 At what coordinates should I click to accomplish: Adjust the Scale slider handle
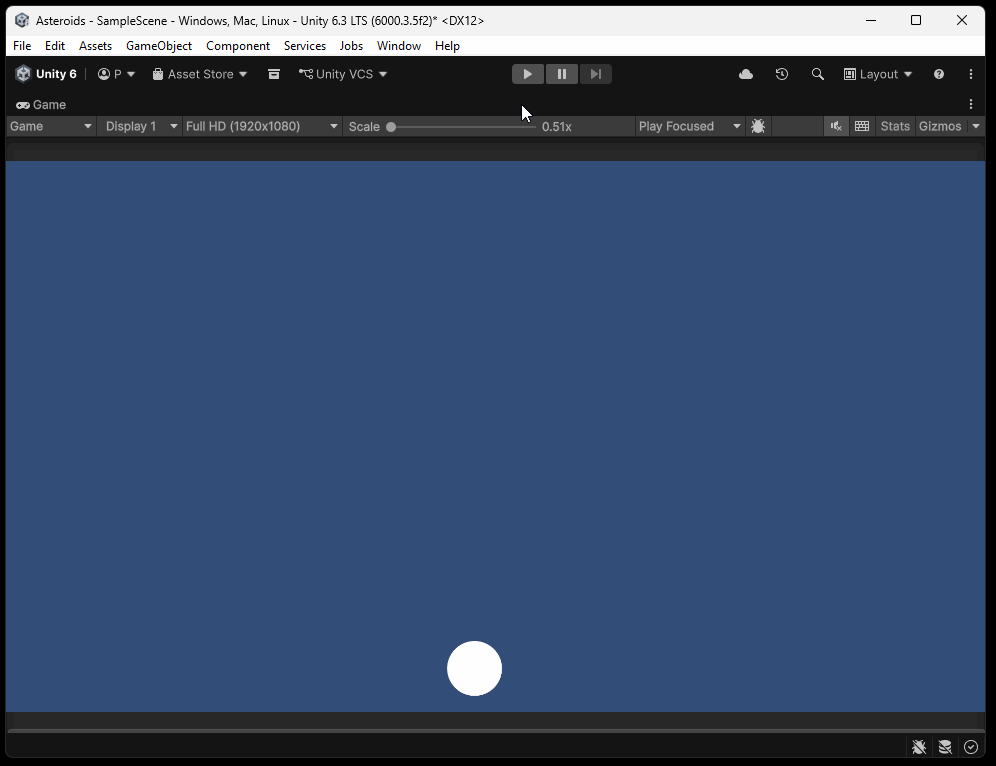pyautogui.click(x=391, y=127)
